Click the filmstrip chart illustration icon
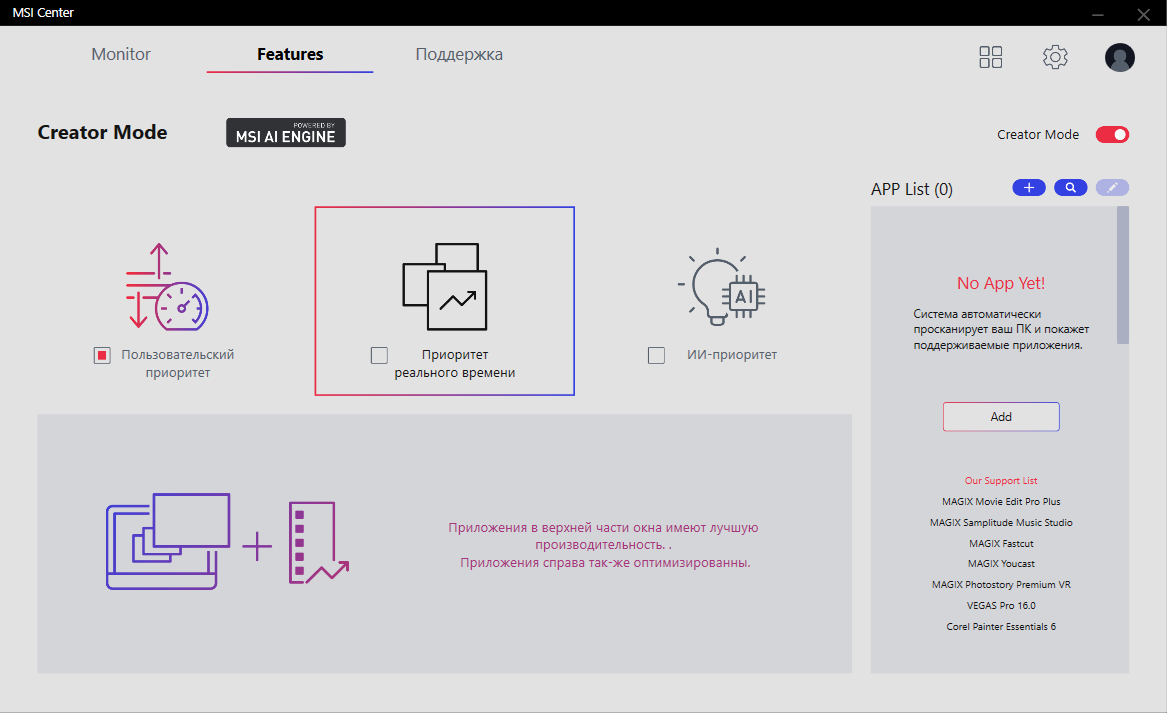The width and height of the screenshot is (1167, 713). [319, 543]
